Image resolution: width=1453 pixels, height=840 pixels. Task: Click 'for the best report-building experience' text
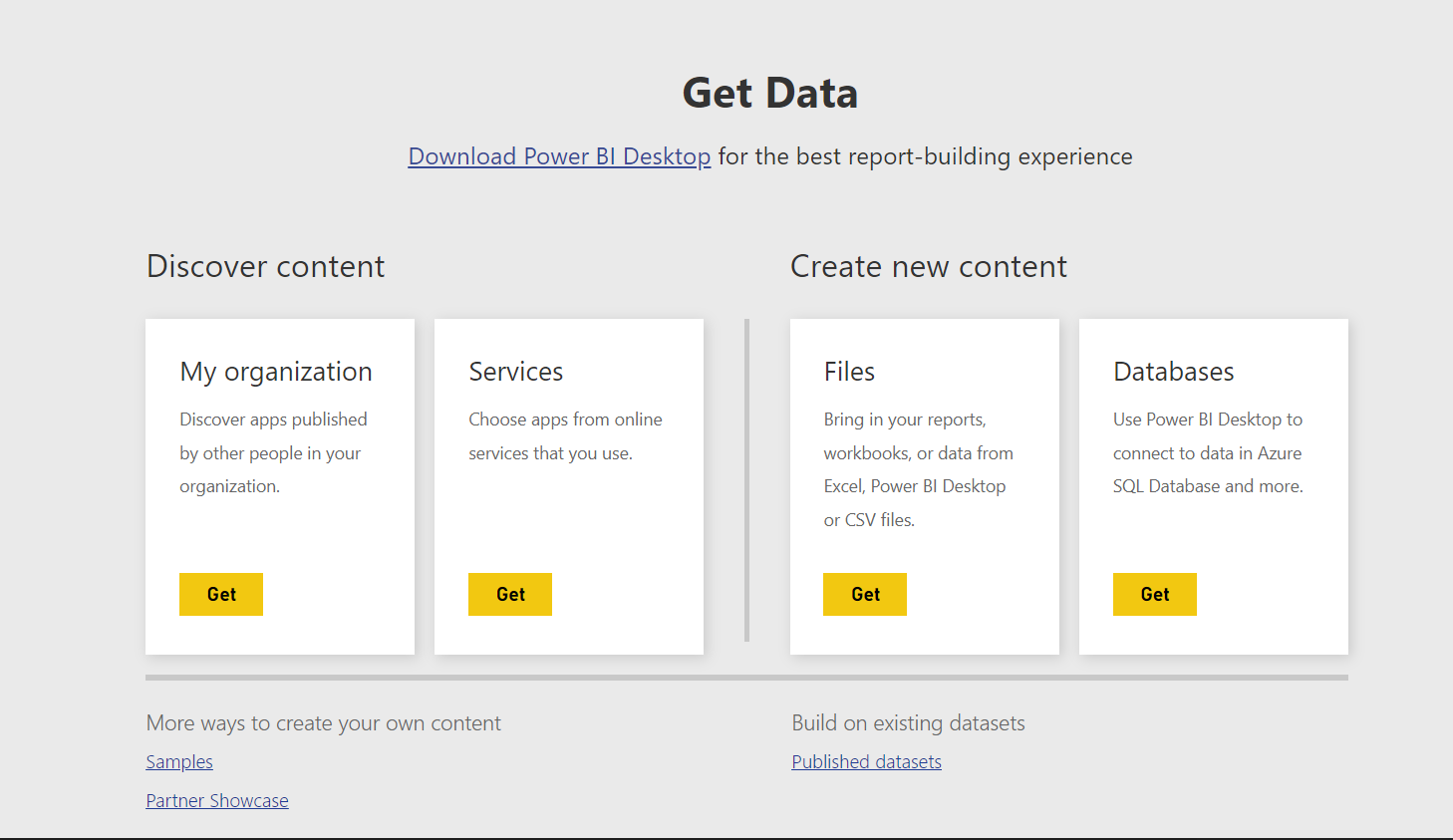pos(925,156)
